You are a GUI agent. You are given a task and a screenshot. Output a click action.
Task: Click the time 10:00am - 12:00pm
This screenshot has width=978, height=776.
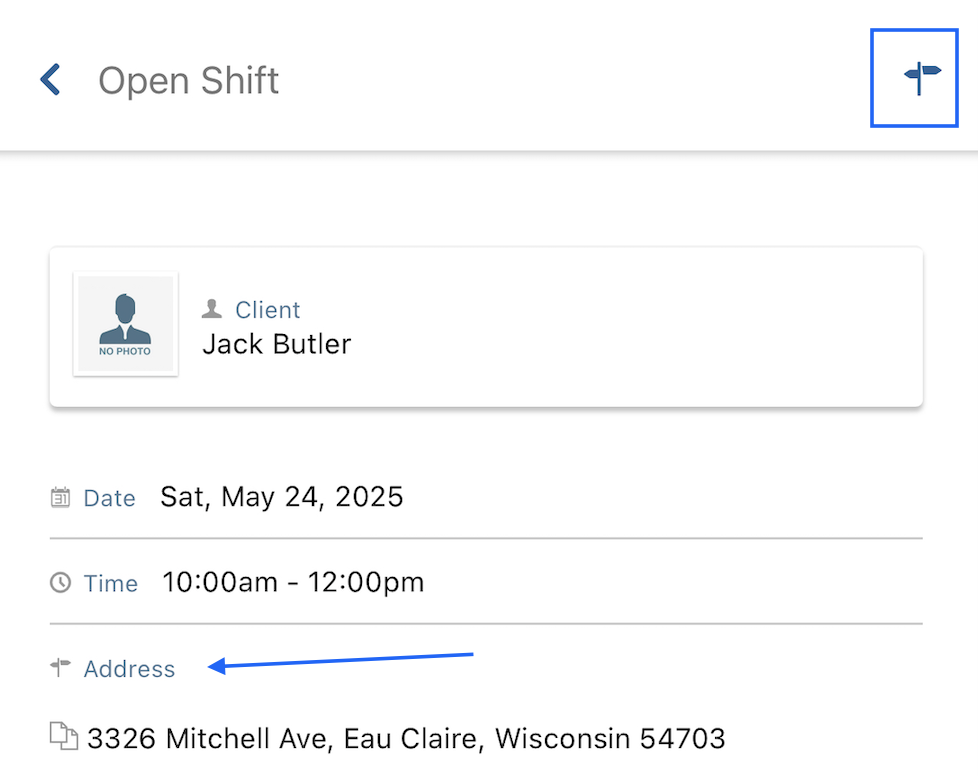293,582
